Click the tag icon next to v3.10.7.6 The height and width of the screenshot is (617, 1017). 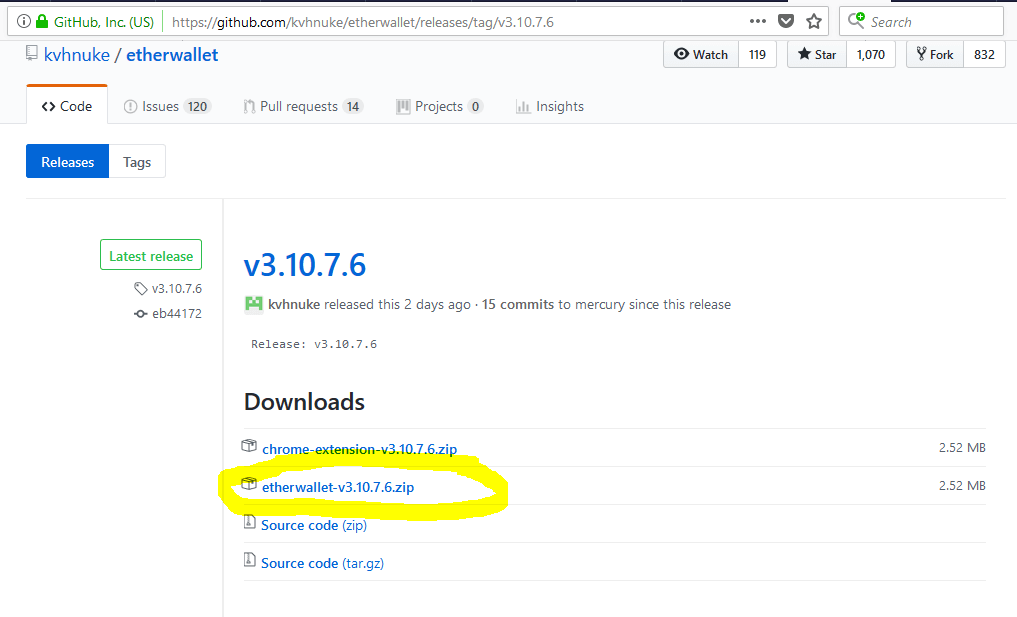(x=141, y=289)
